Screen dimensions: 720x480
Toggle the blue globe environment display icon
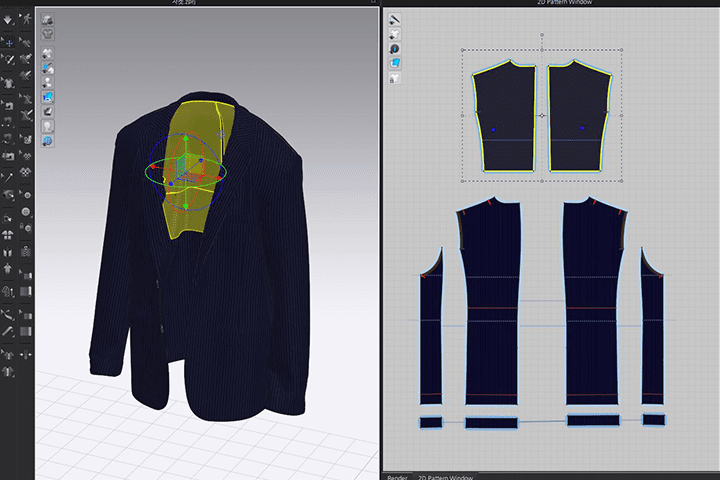[48, 141]
